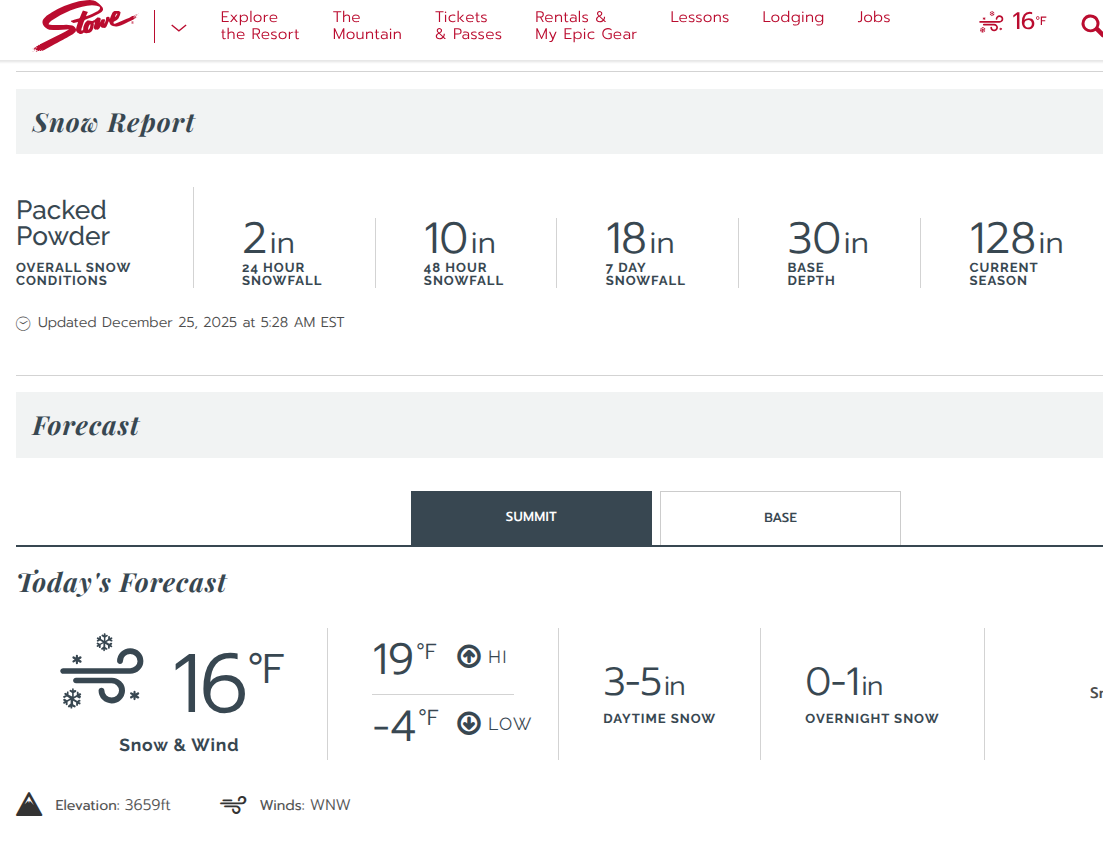Open the search magnifier icon
Viewport: 1103px width, 849px height.
[1091, 25]
